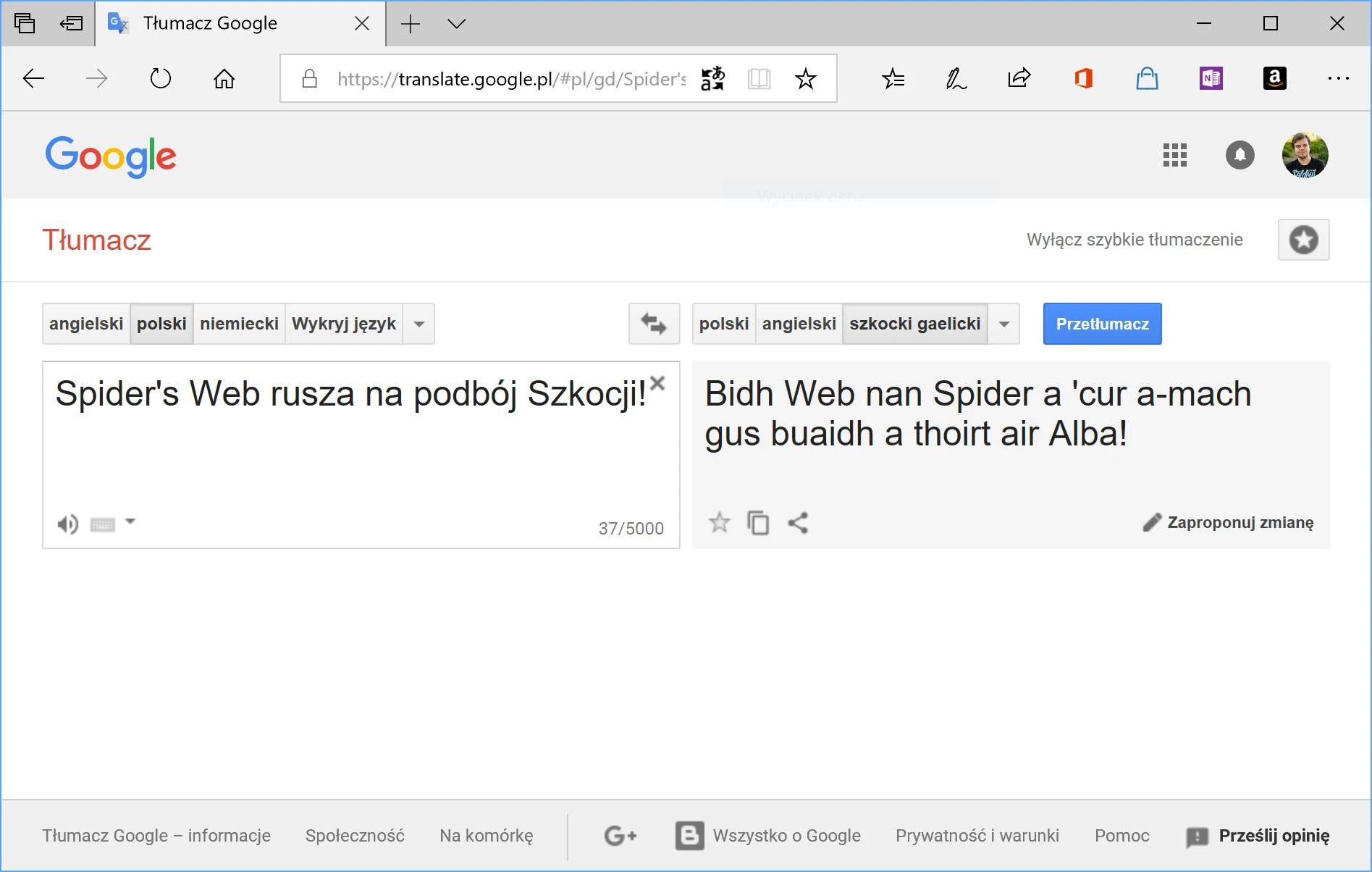Select polski as source language
Viewport: 1372px width, 872px height.
[161, 324]
